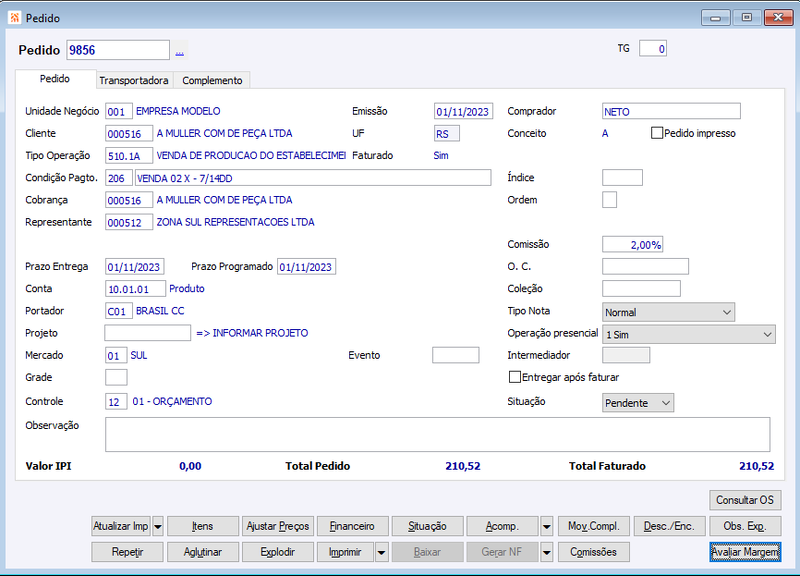Image resolution: width=800 pixels, height=576 pixels.
Task: Click the Portador code field C01
Action: pos(119,311)
